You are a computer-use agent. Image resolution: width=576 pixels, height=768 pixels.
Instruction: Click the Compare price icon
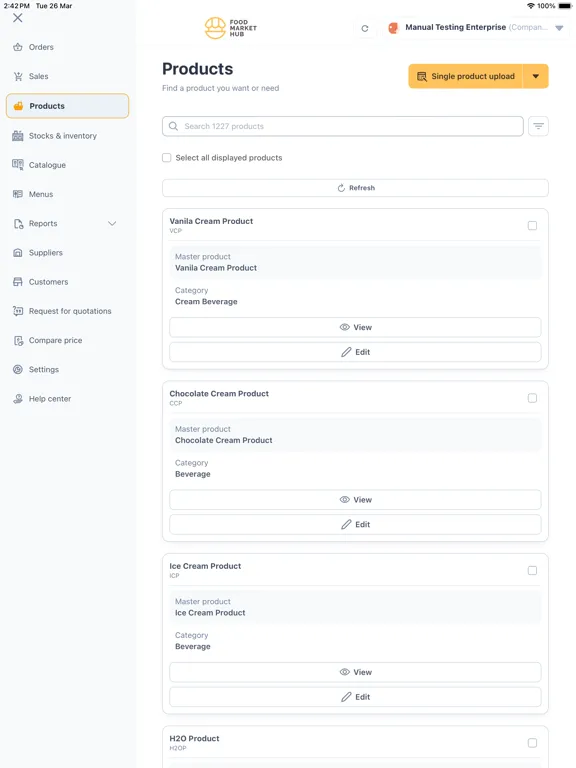point(18,340)
